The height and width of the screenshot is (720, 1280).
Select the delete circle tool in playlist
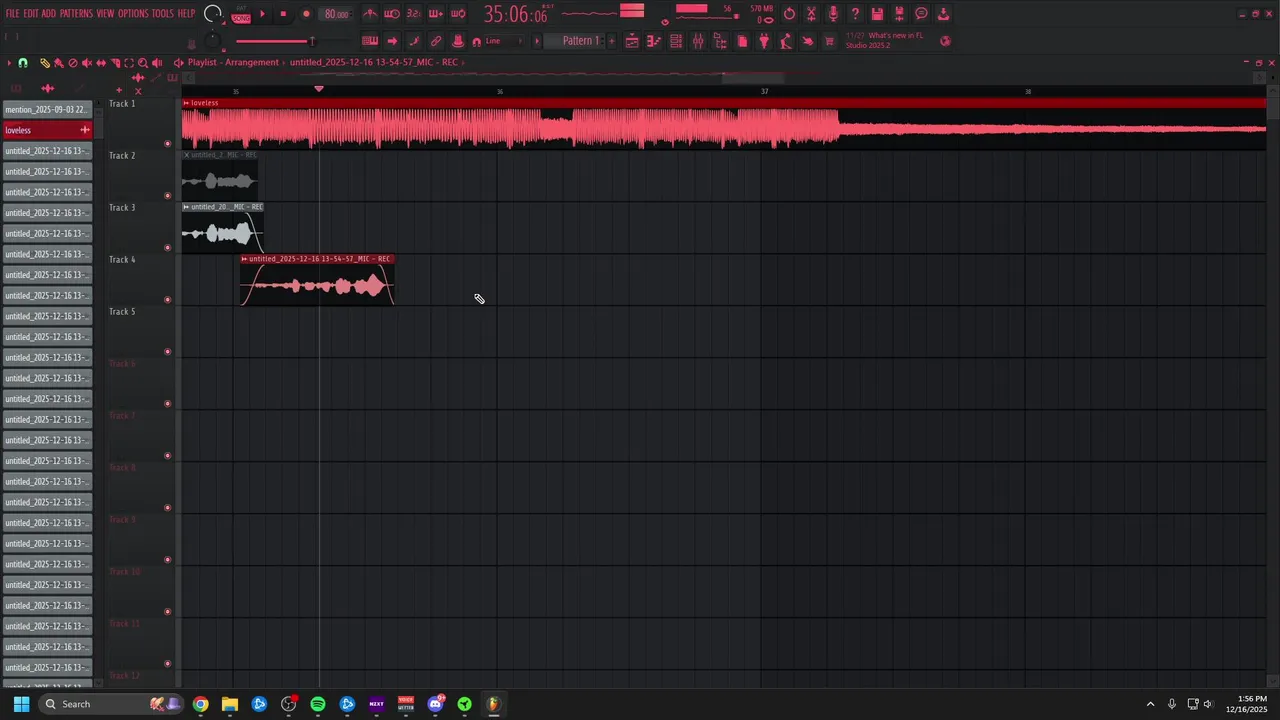tap(73, 63)
